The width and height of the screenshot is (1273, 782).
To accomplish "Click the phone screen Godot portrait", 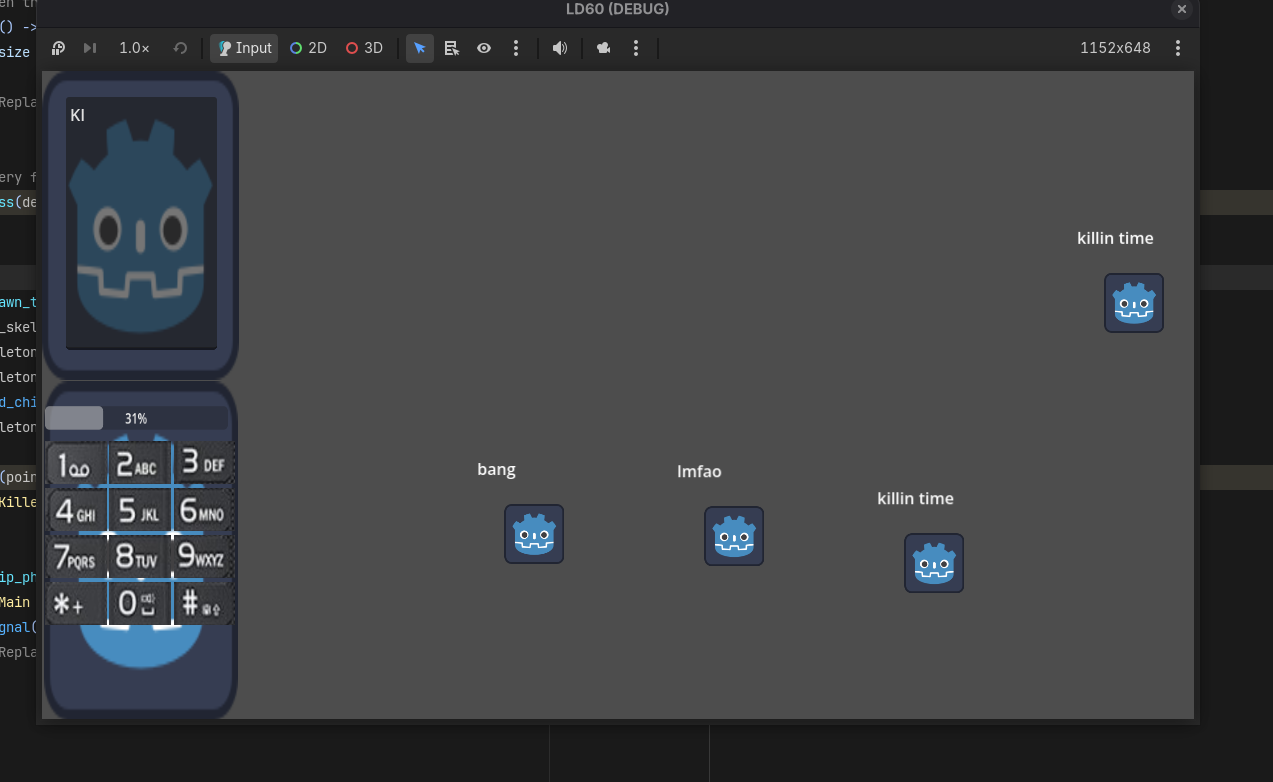I will click(x=141, y=228).
